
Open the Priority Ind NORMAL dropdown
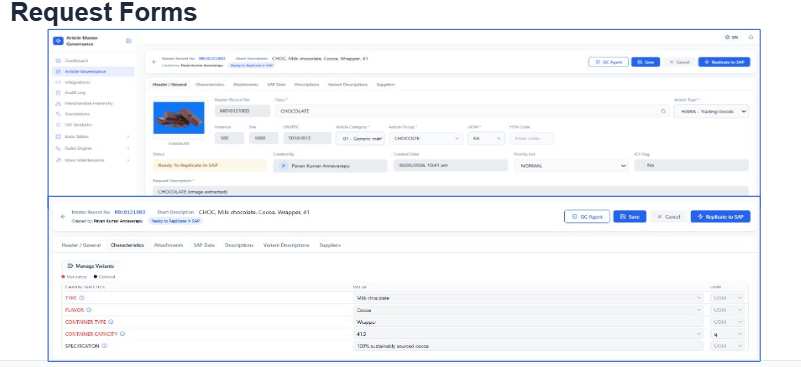(571, 166)
